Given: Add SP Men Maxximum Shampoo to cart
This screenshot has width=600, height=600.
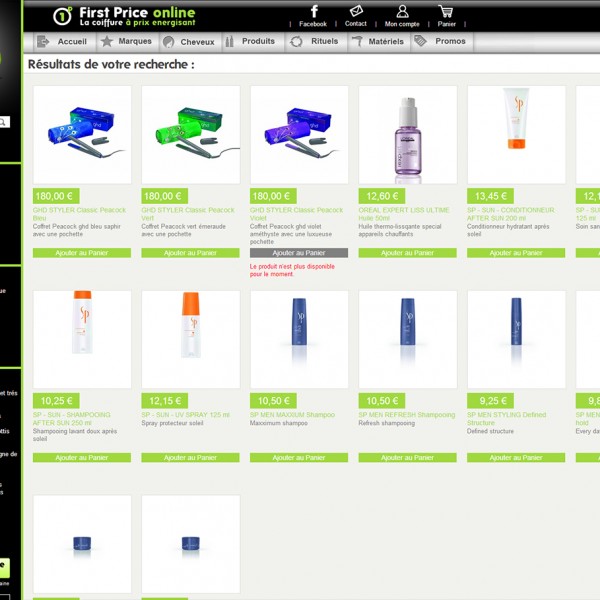Looking at the screenshot, I should pyautogui.click(x=299, y=458).
